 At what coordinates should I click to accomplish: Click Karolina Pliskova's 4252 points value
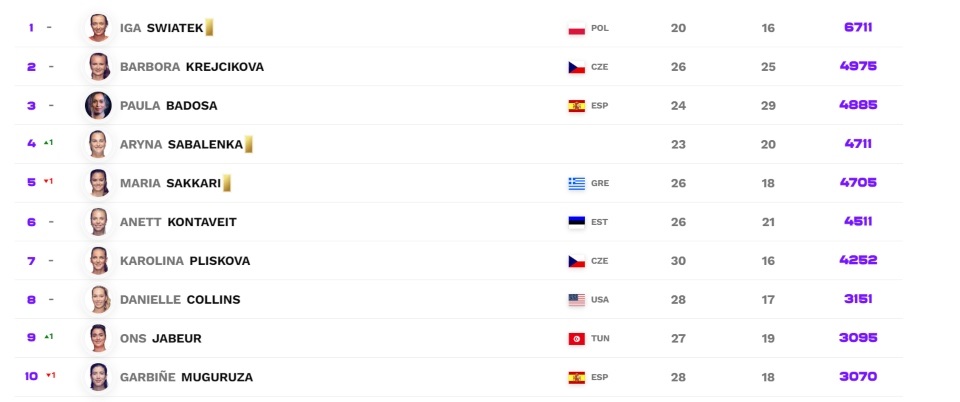(858, 261)
